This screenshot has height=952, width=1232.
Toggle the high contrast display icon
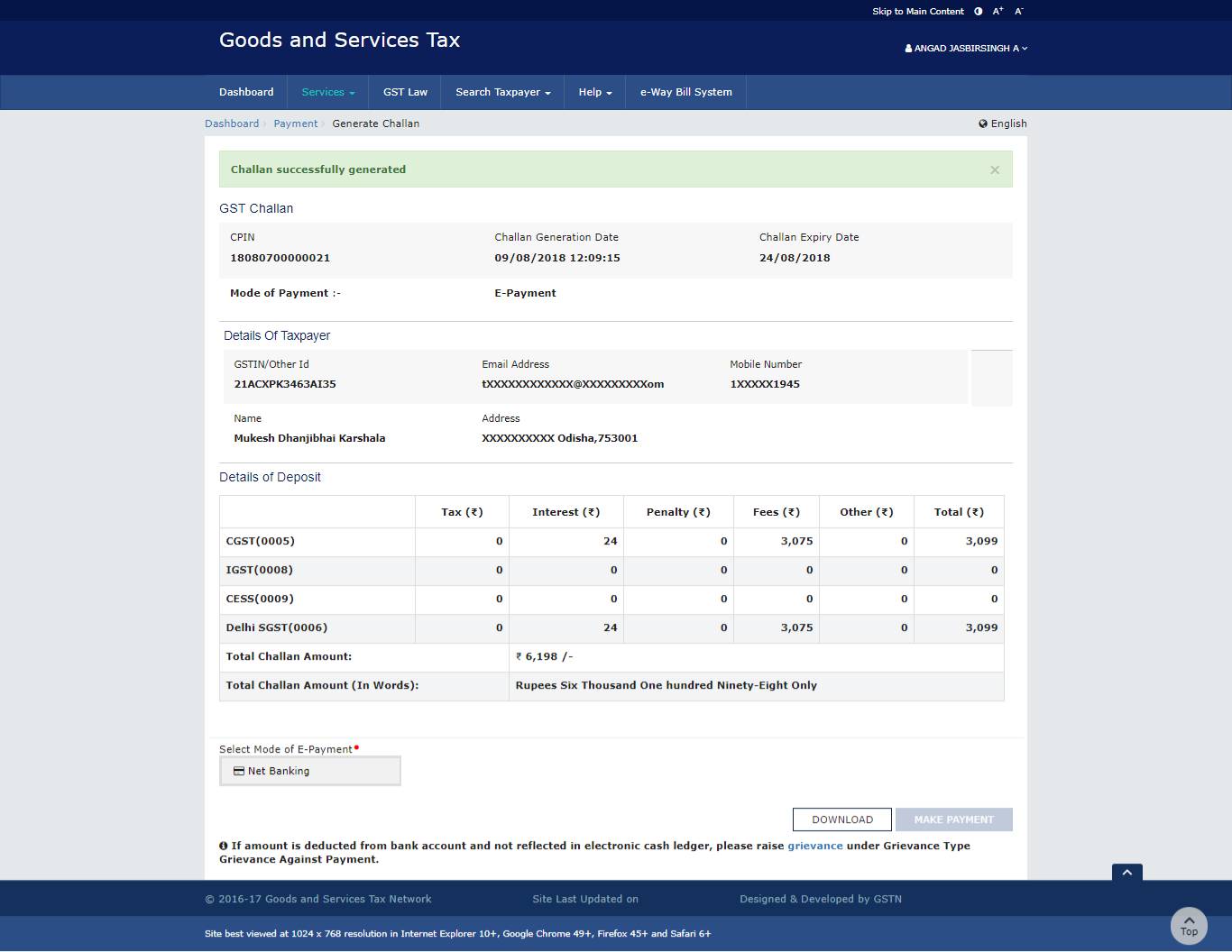(977, 11)
